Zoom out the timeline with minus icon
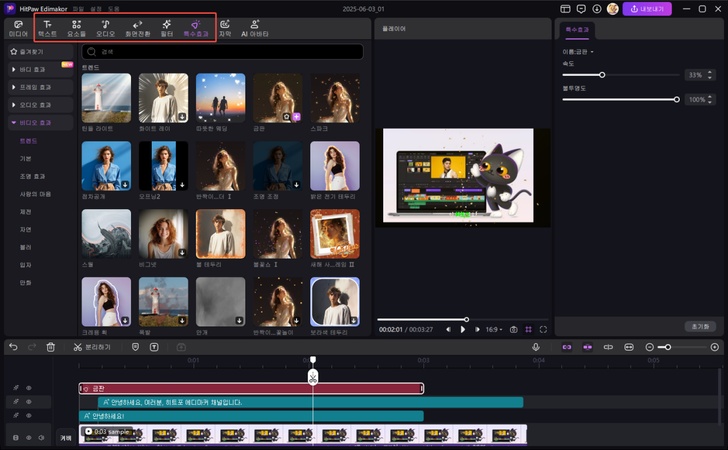The width and height of the screenshot is (728, 450). pyautogui.click(x=650, y=347)
